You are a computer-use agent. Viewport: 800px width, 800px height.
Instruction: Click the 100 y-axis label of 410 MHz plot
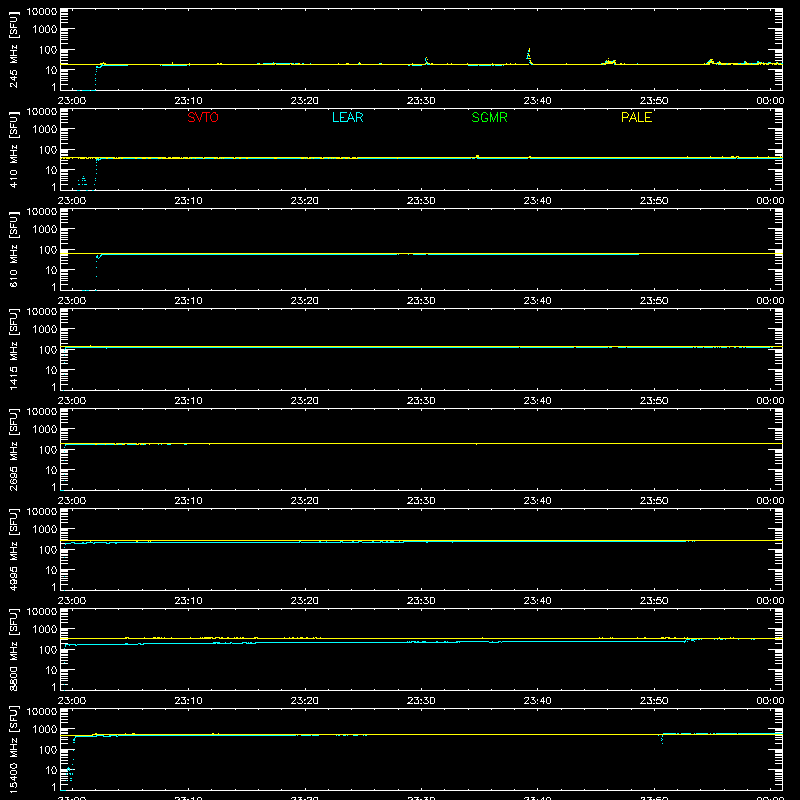pos(48,150)
